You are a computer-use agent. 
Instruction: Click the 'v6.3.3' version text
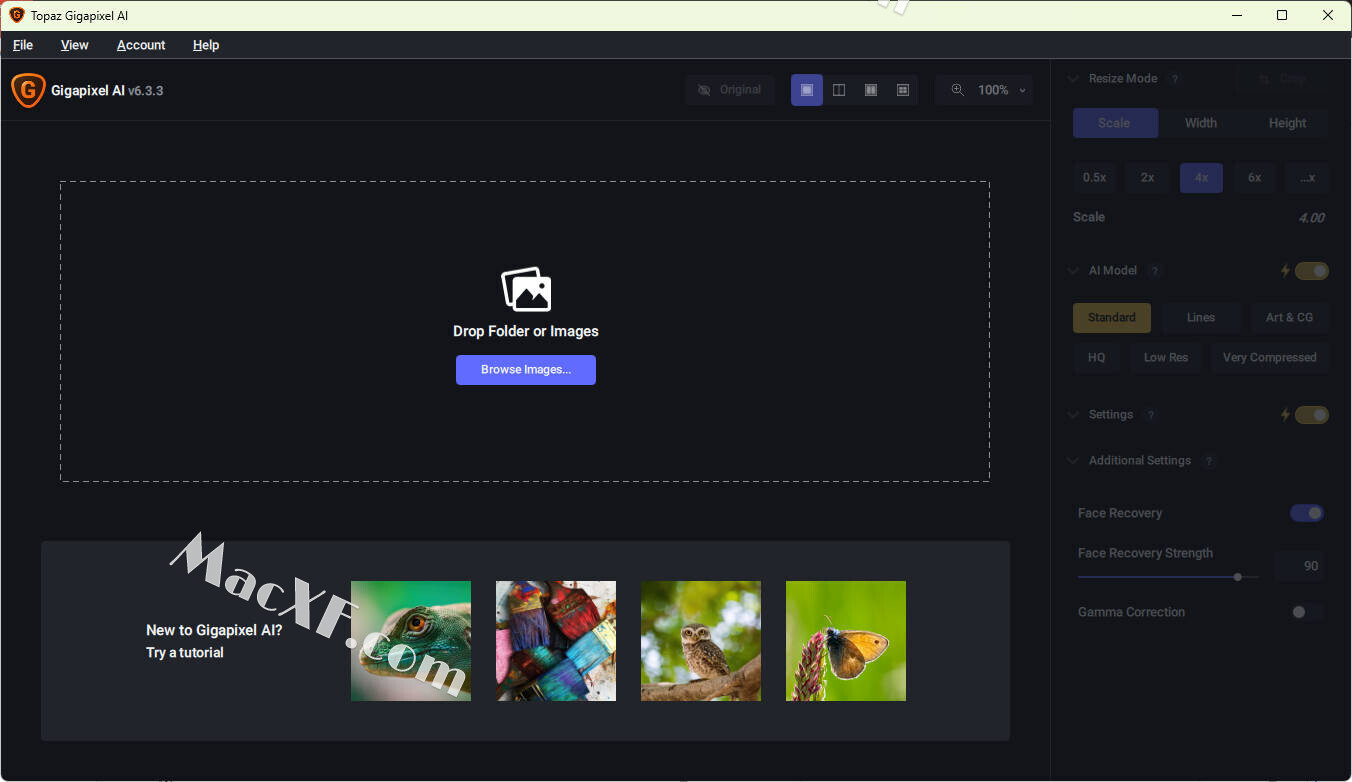pos(146,91)
